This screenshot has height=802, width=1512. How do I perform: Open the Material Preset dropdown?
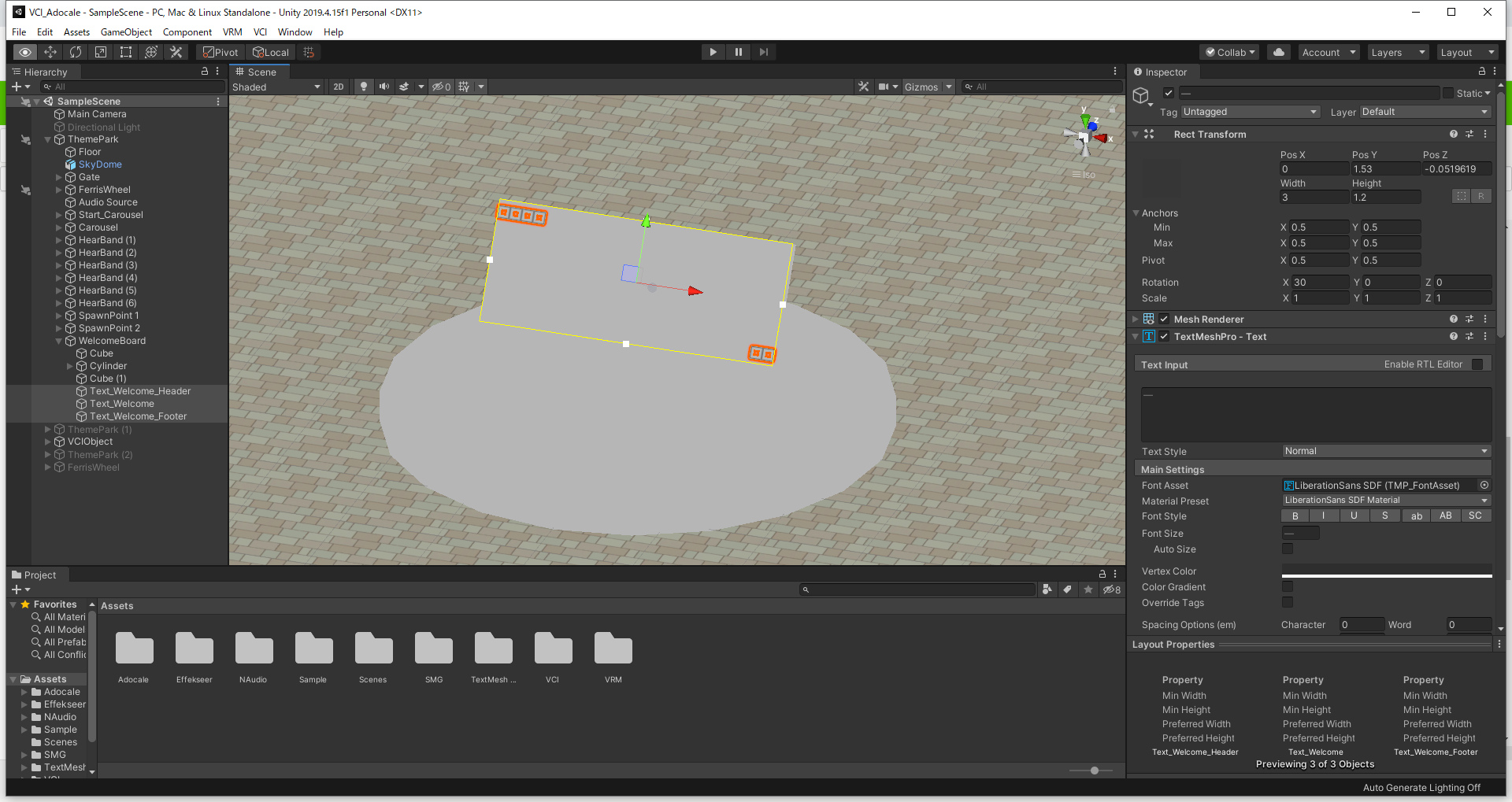tap(1386, 501)
